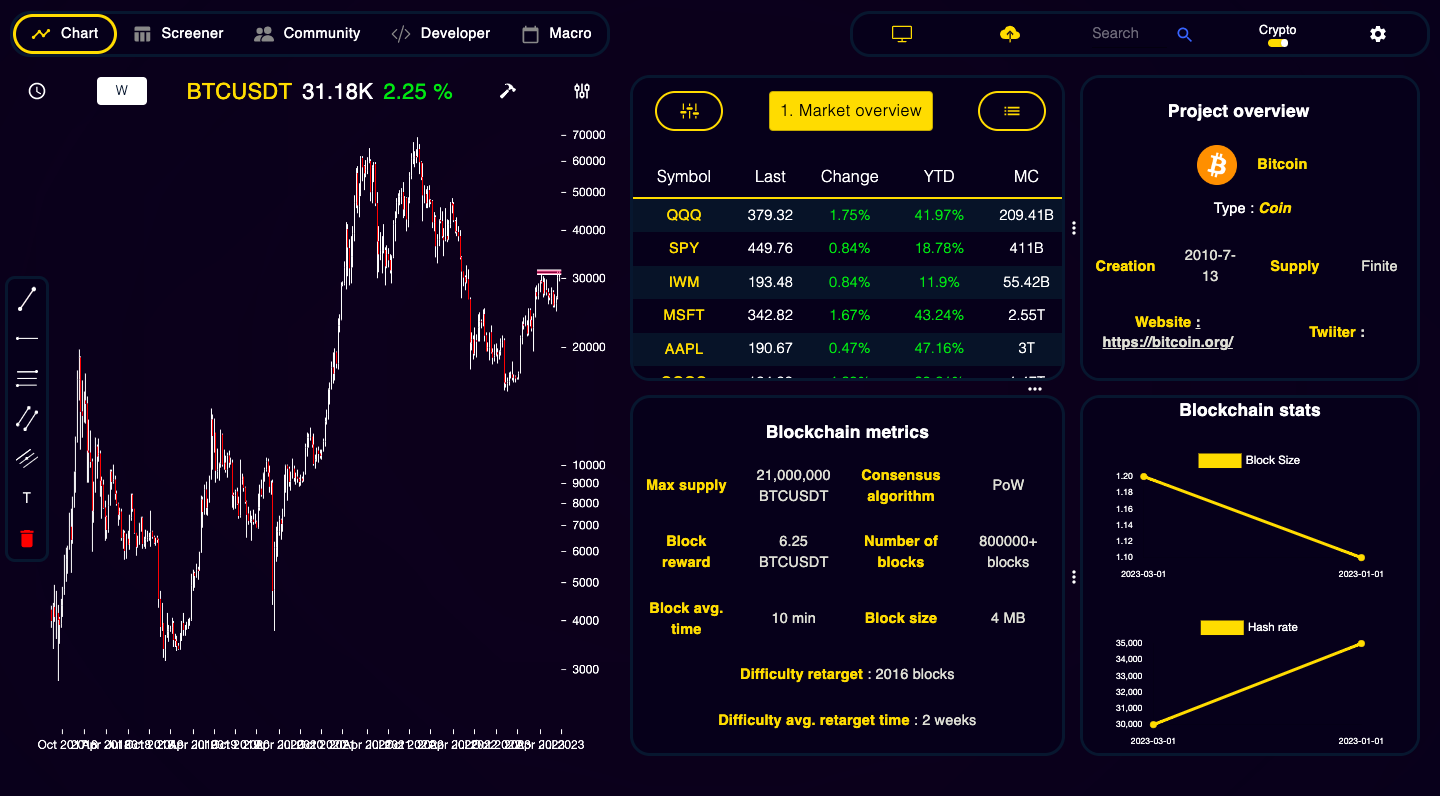Select the IWM symbol

point(684,282)
